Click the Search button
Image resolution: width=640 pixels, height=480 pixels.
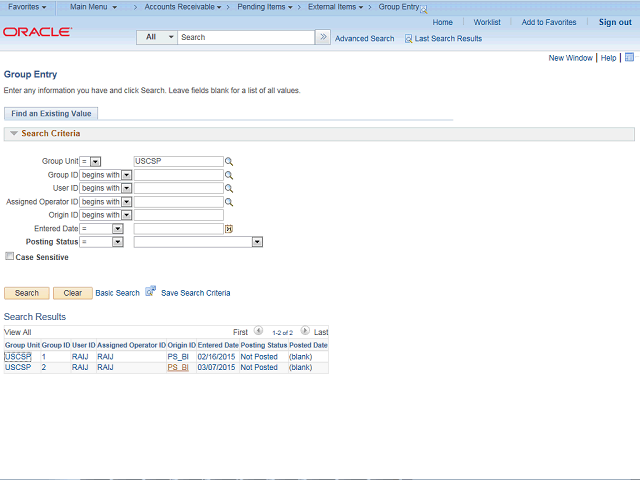(27, 293)
